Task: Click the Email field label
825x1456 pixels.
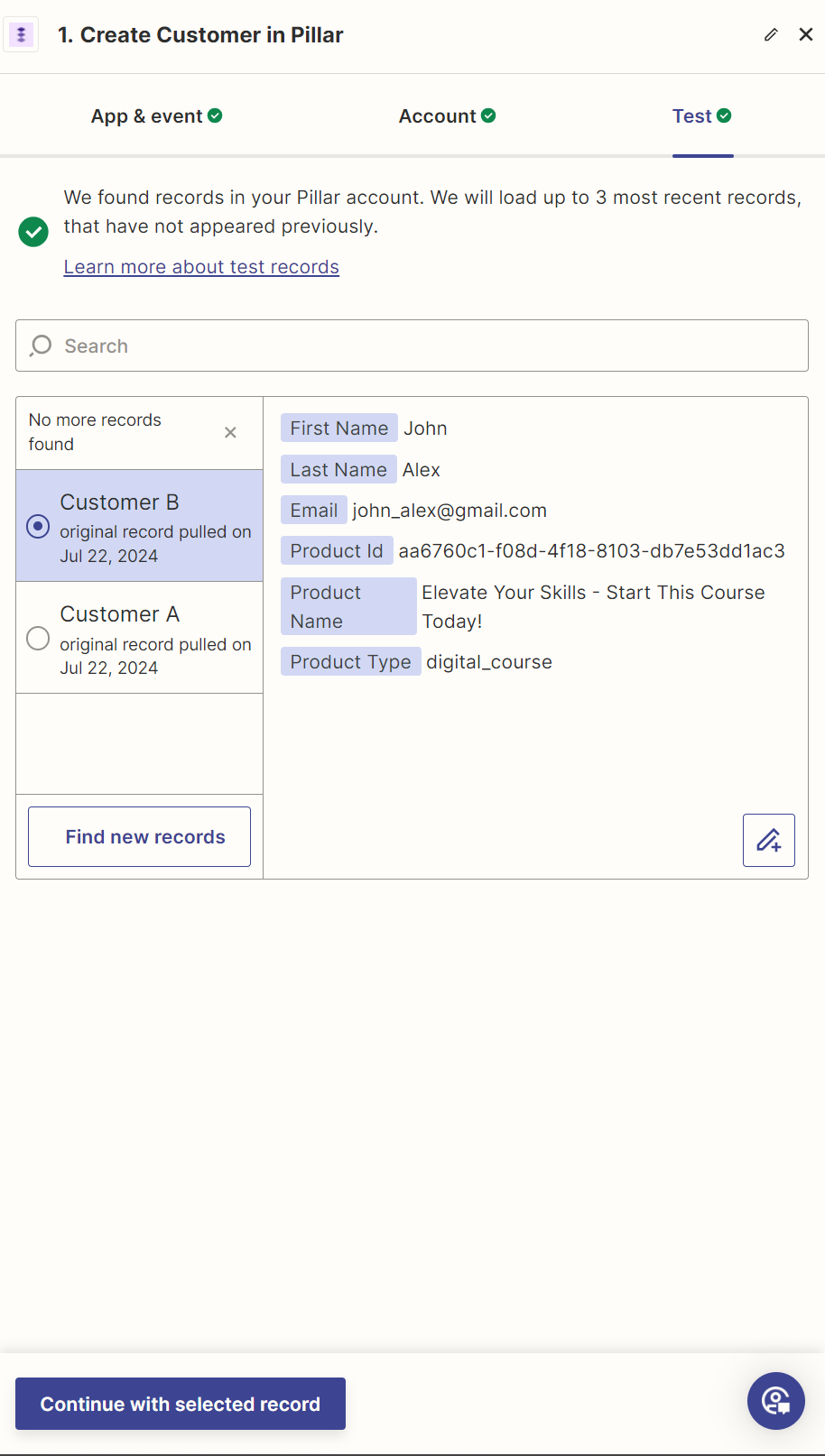Action: tap(314, 511)
